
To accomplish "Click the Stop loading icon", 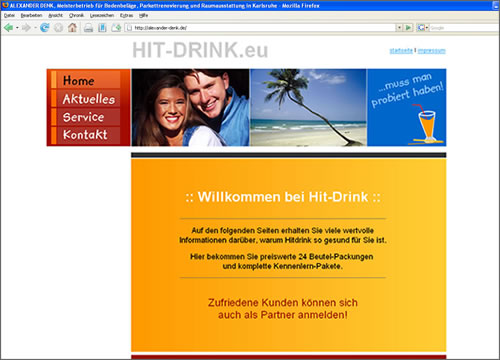I will pos(58,28).
